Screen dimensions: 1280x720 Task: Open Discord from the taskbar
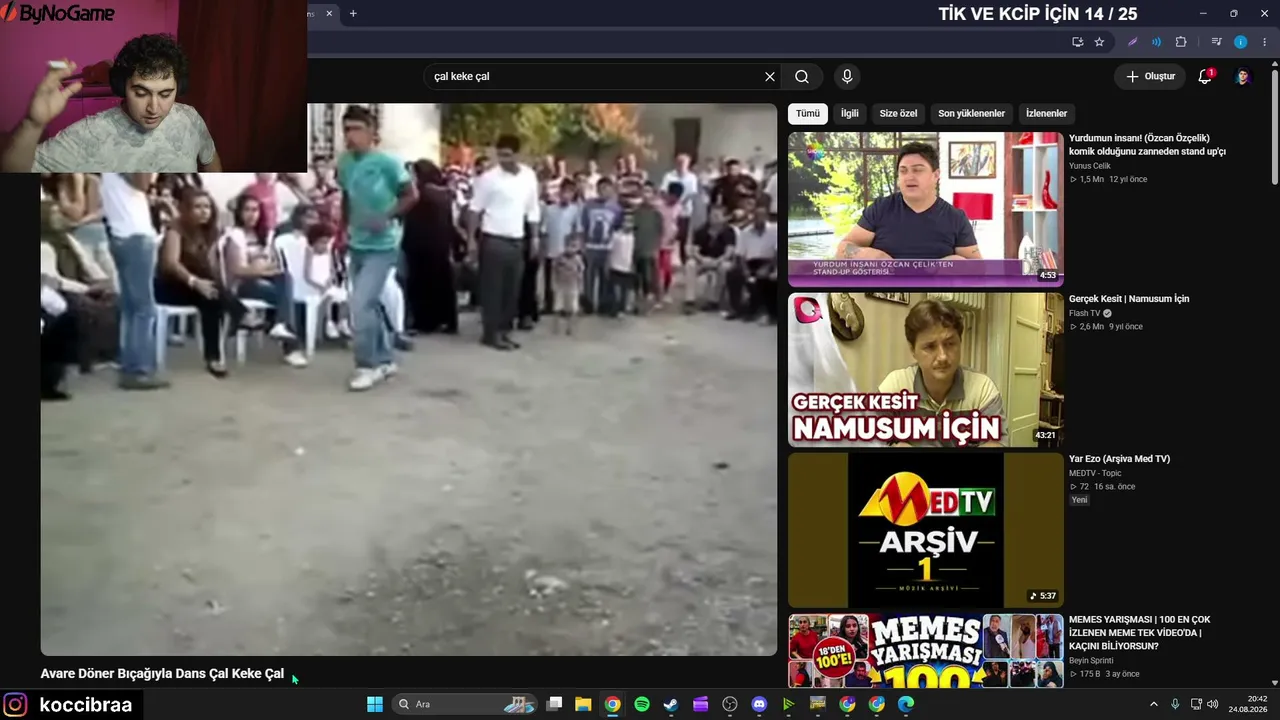[x=759, y=704]
